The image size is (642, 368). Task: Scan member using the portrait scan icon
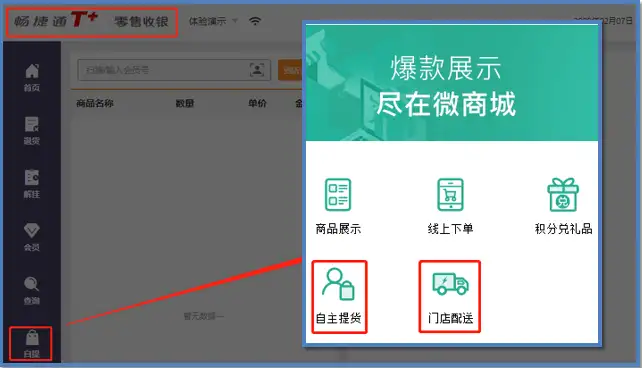[x=257, y=70]
